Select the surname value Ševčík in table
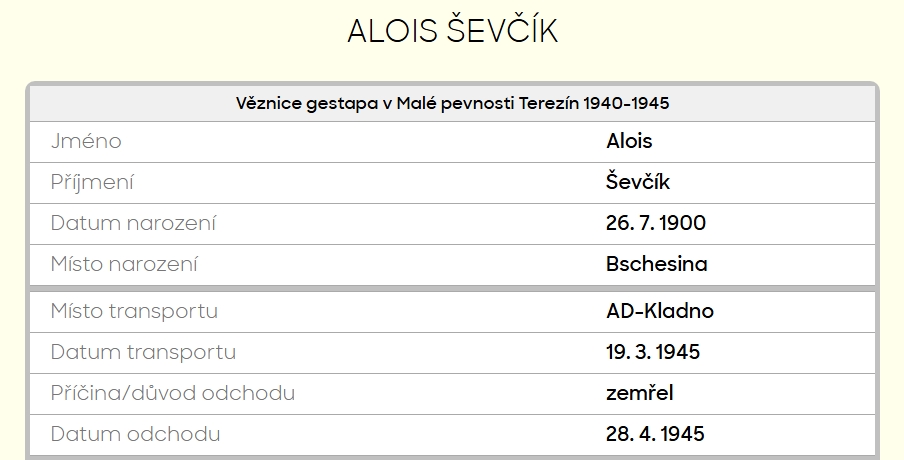Image resolution: width=904 pixels, height=460 pixels. point(637,182)
